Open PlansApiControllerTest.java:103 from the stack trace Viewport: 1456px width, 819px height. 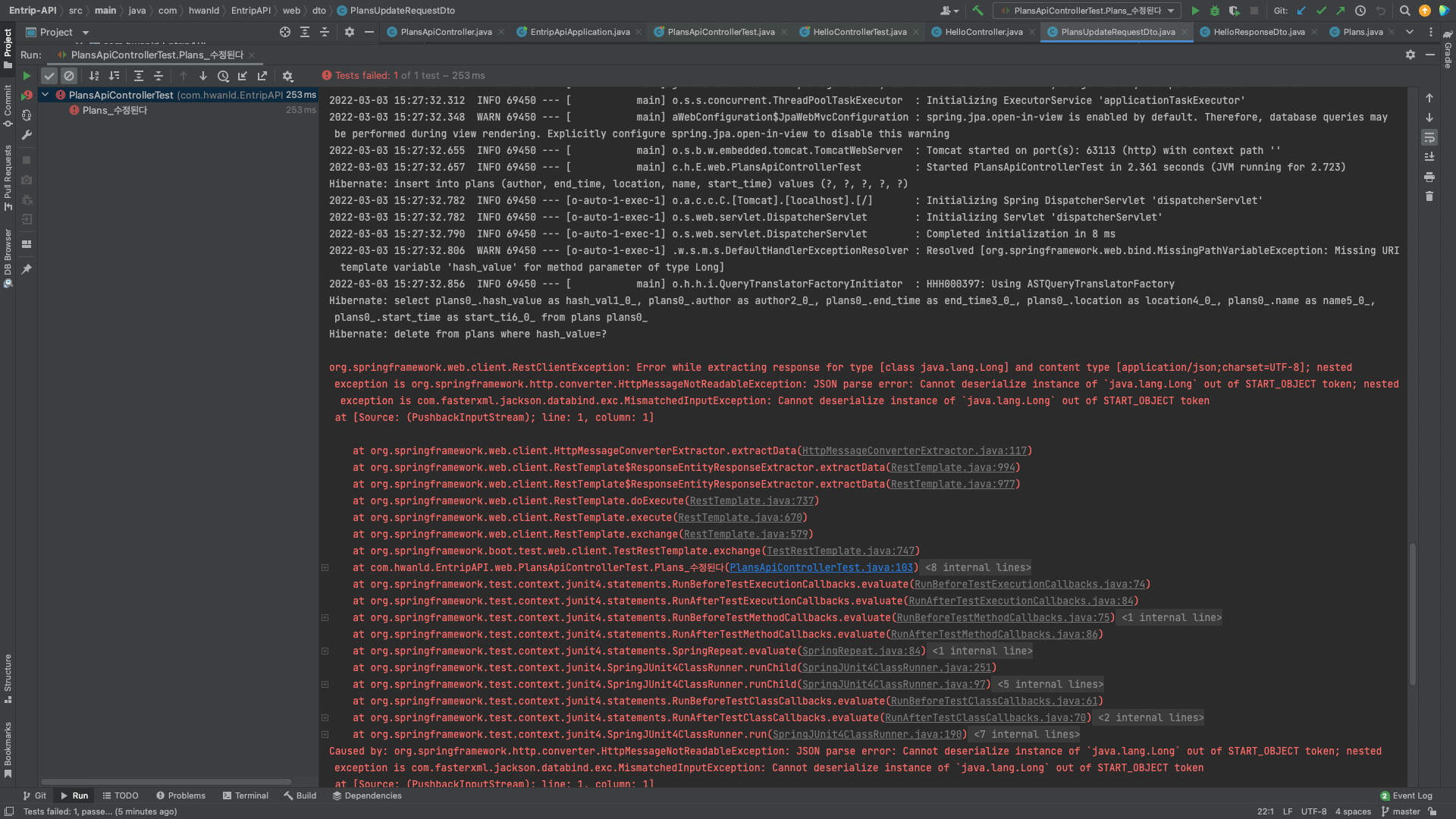point(821,567)
